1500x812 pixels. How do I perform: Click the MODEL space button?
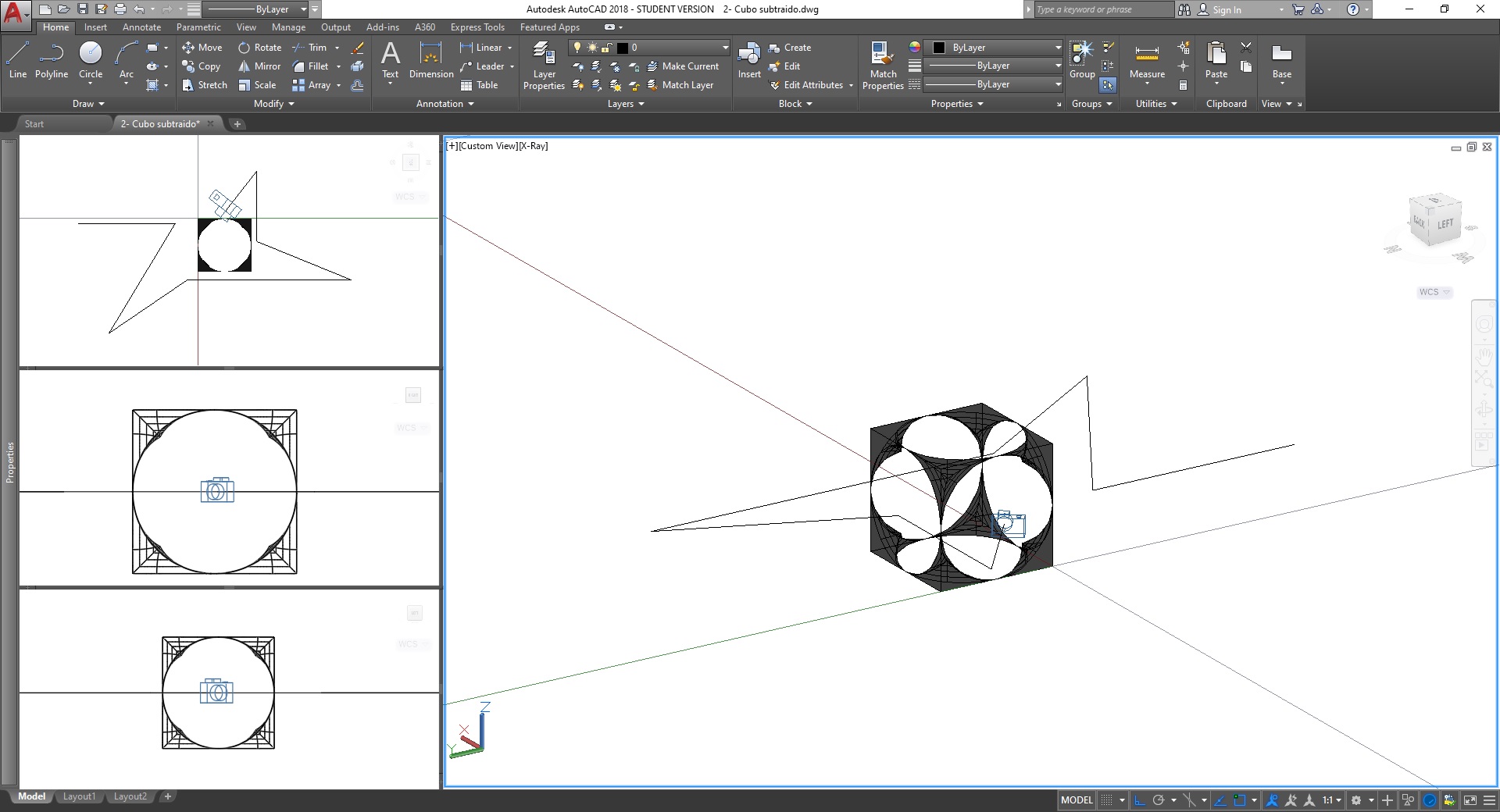pyautogui.click(x=1077, y=800)
